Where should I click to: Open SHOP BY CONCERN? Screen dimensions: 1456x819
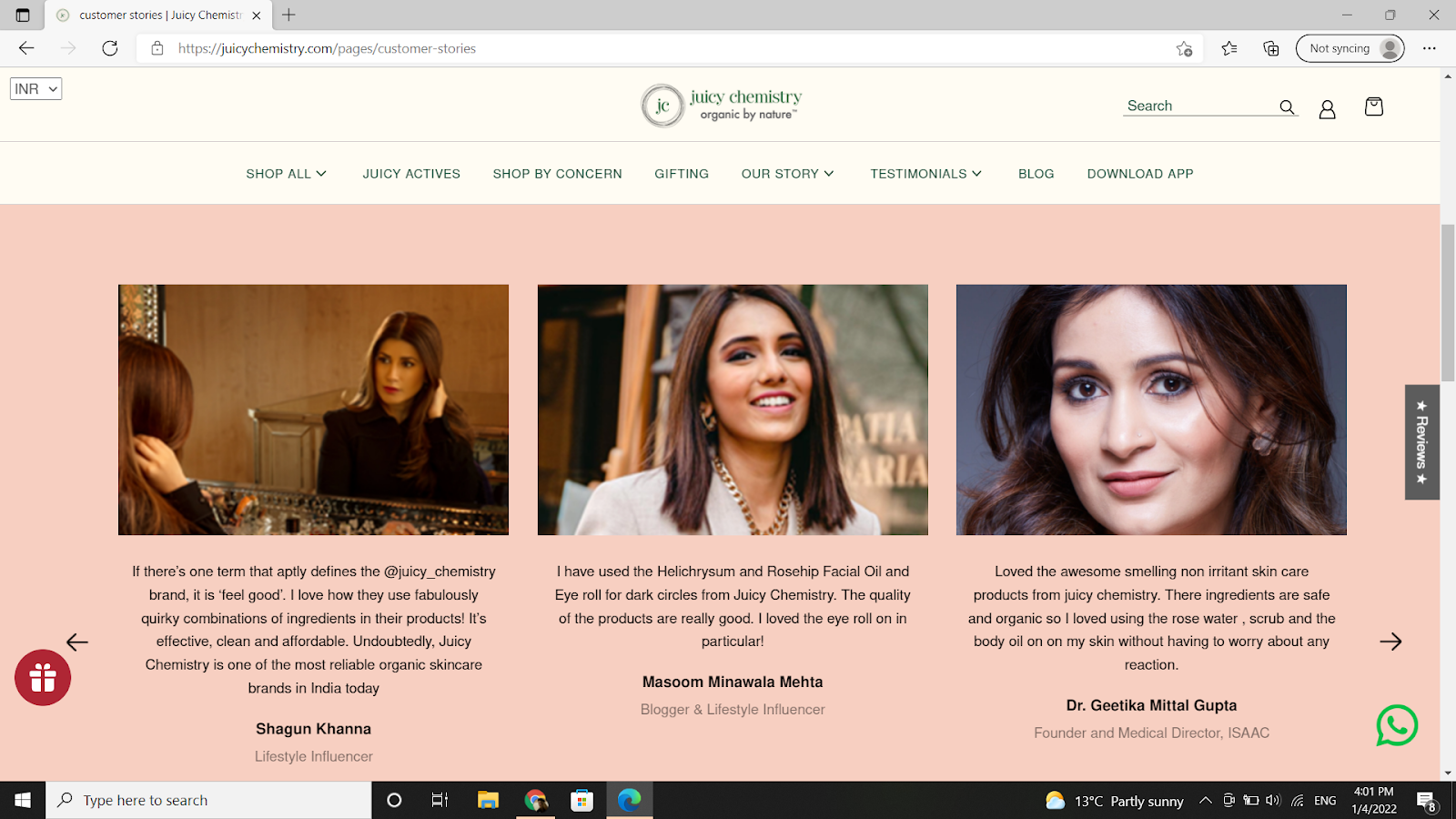(558, 174)
